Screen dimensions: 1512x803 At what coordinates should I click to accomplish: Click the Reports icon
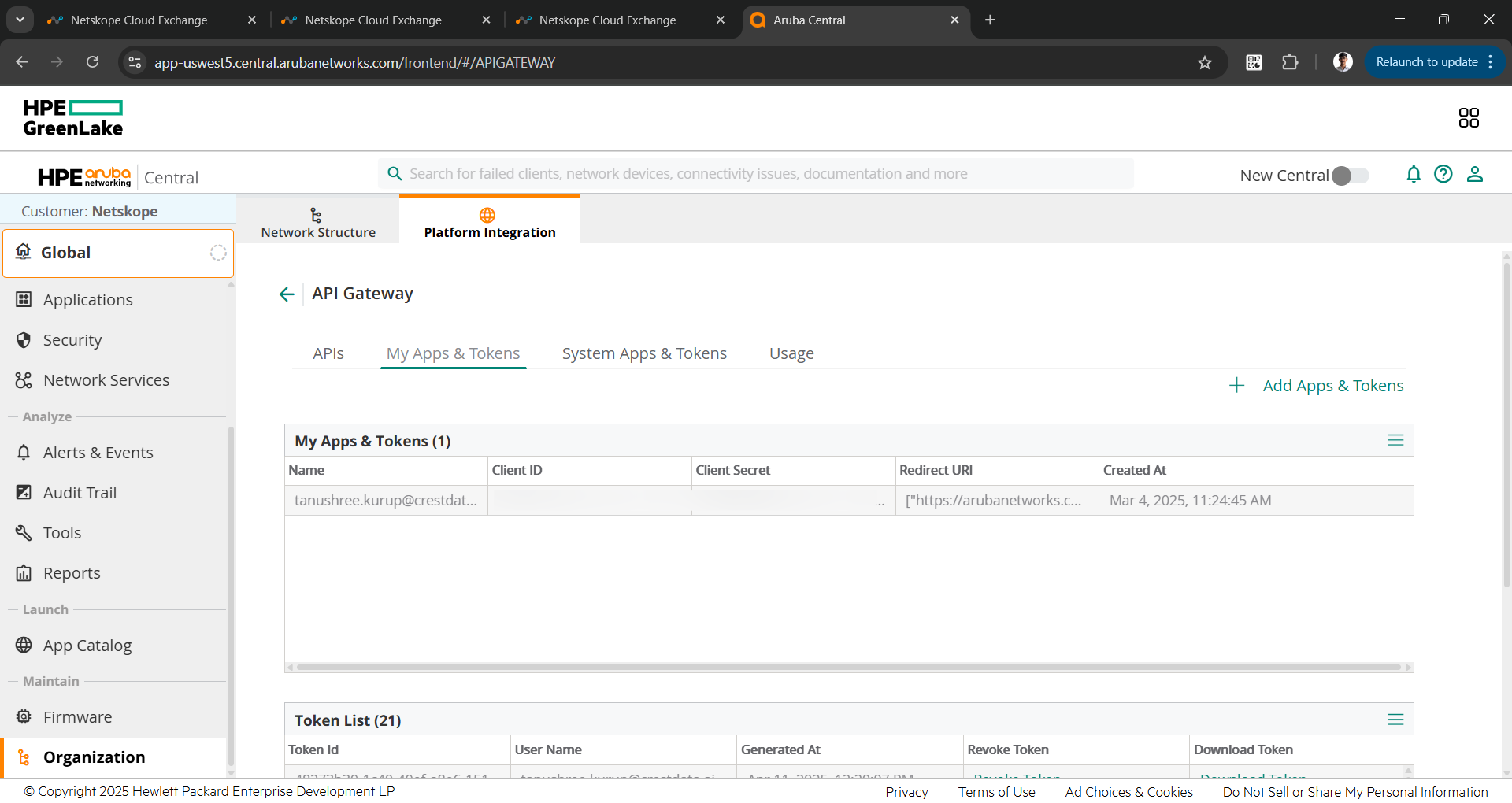pos(24,572)
